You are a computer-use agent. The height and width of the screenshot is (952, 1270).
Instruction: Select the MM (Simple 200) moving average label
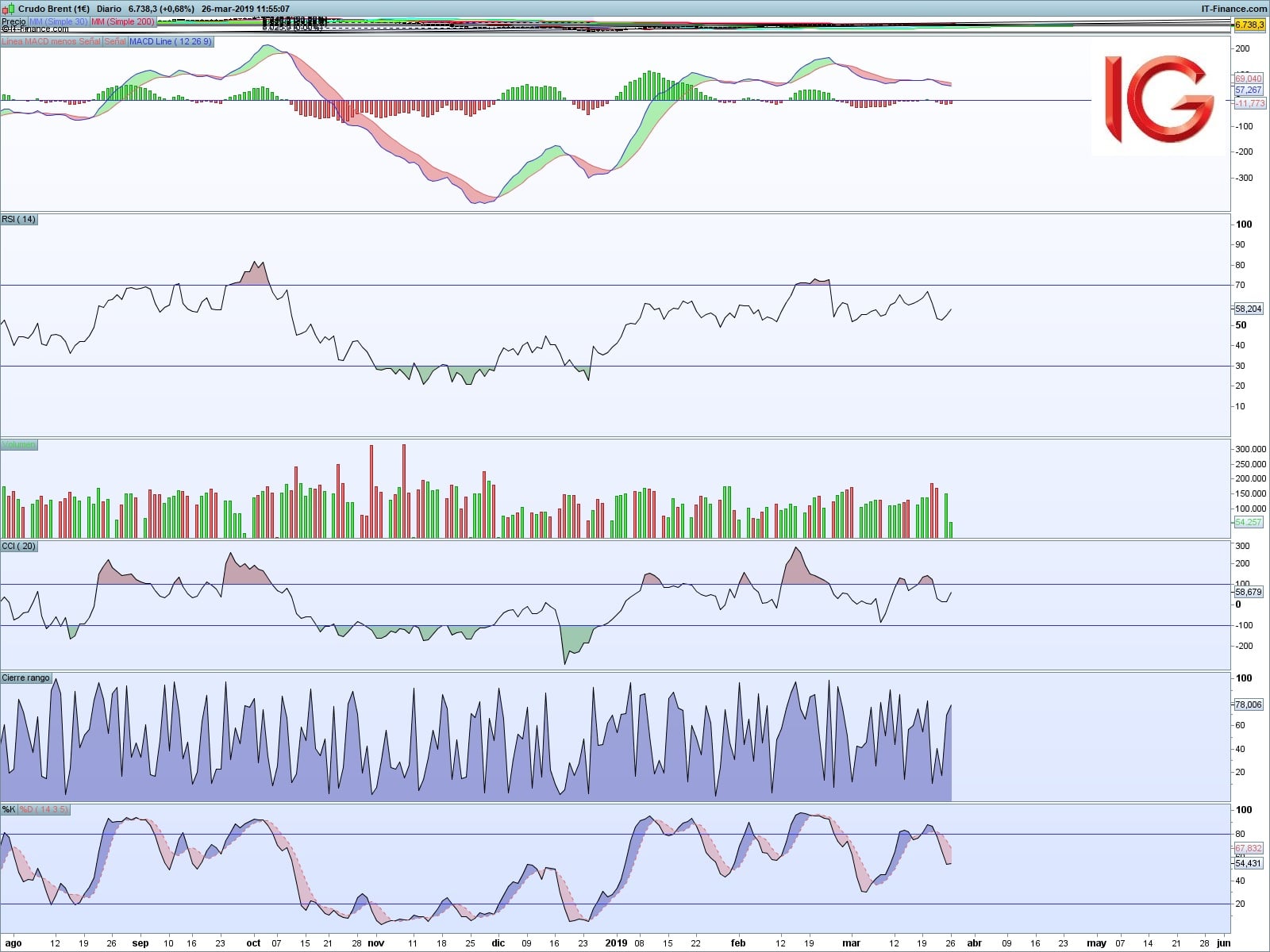pos(123,21)
